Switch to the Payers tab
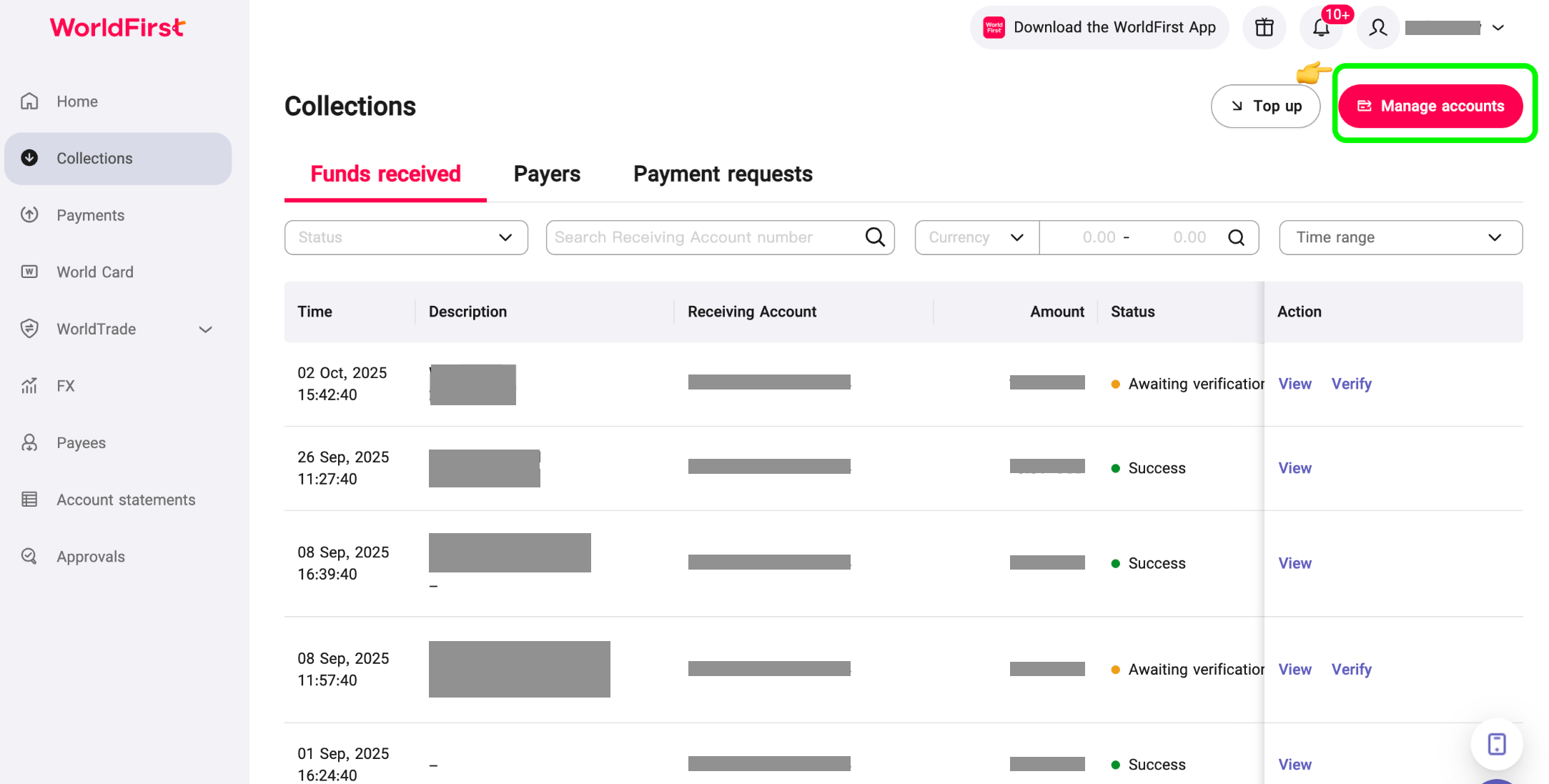Screen dimensions: 1549x784 546,174
